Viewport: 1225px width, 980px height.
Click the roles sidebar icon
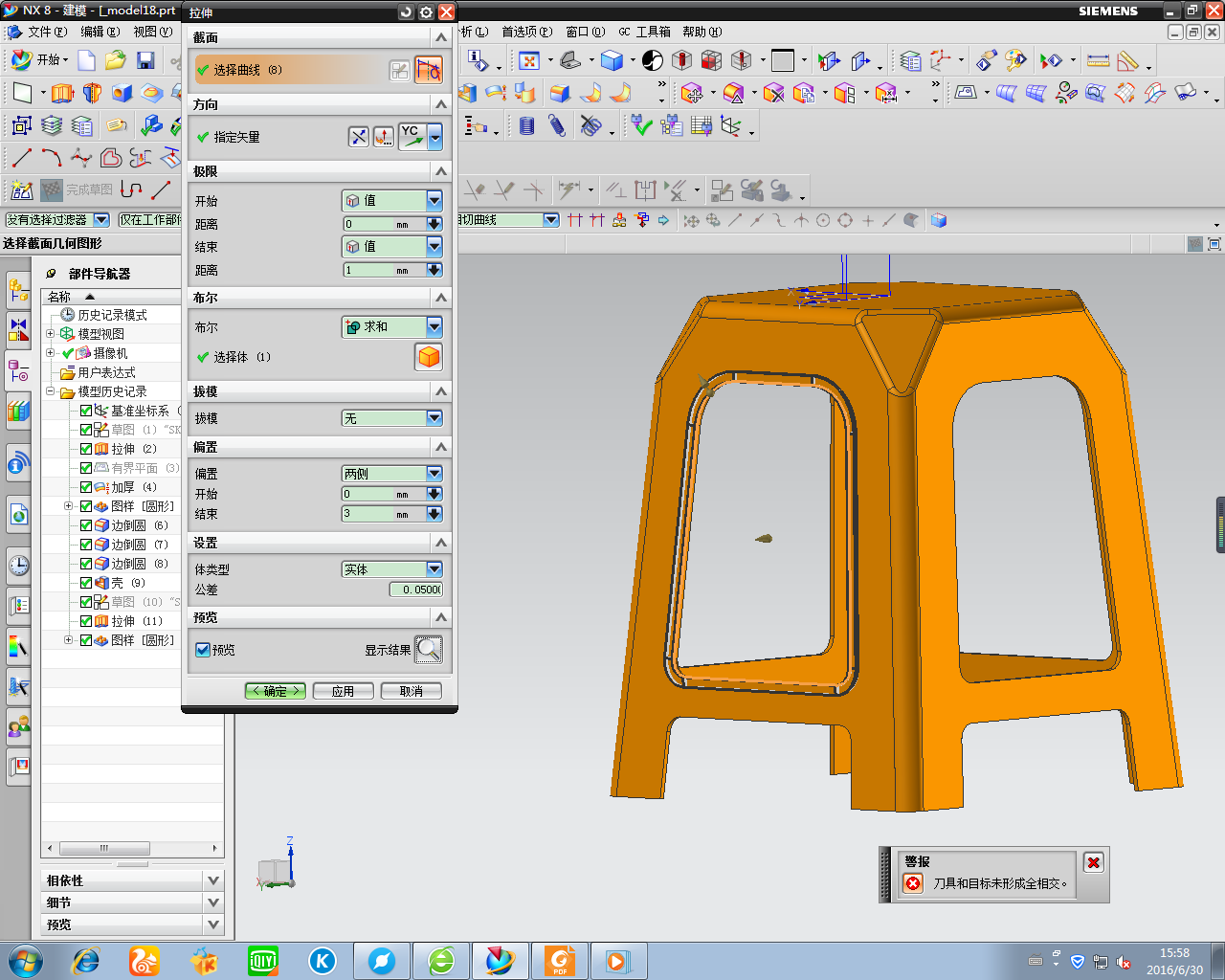[18, 727]
